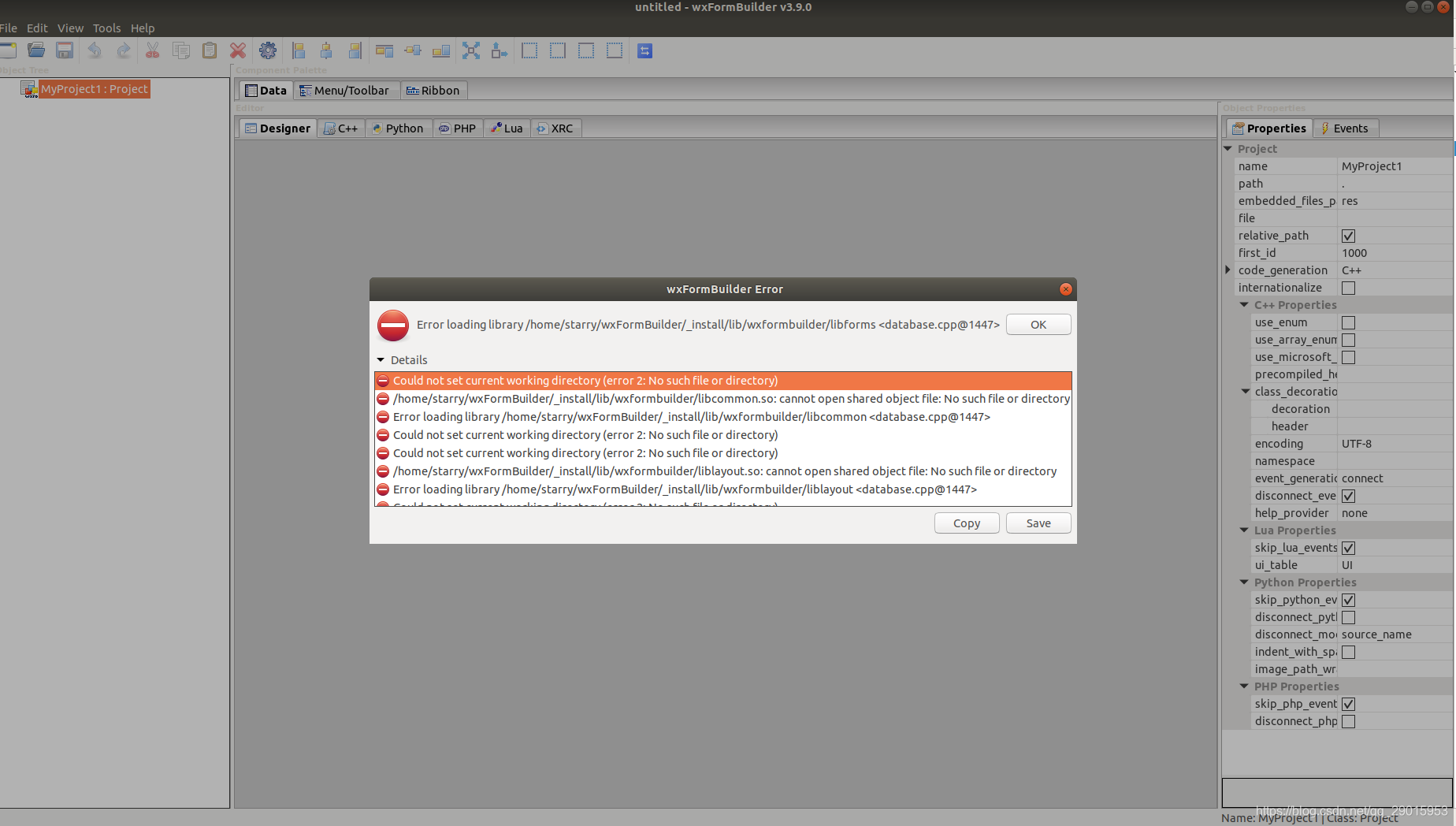Select the 'Error loading library ...liblayout' row

tap(723, 489)
